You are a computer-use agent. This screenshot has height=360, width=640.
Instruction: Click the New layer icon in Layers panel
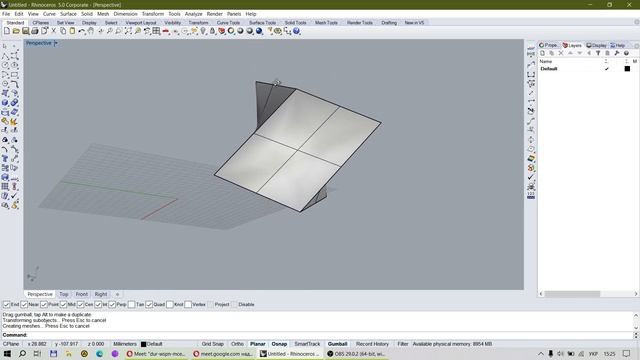(x=542, y=53)
